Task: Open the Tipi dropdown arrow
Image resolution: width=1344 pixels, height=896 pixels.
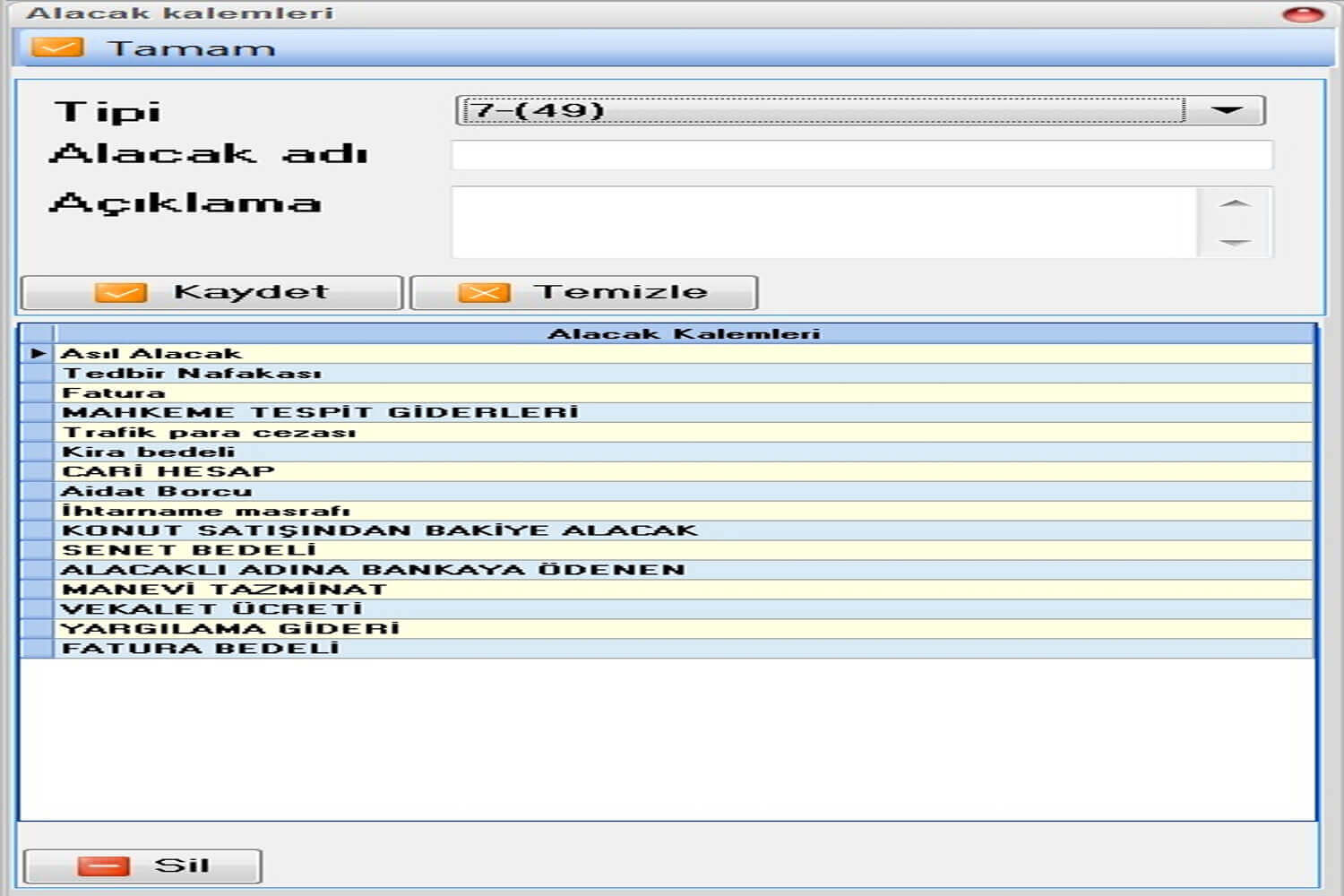Action: (x=1226, y=110)
